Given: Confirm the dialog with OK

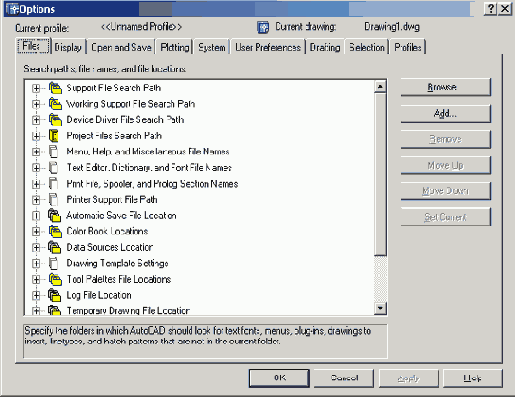Looking at the screenshot, I should click(x=279, y=378).
